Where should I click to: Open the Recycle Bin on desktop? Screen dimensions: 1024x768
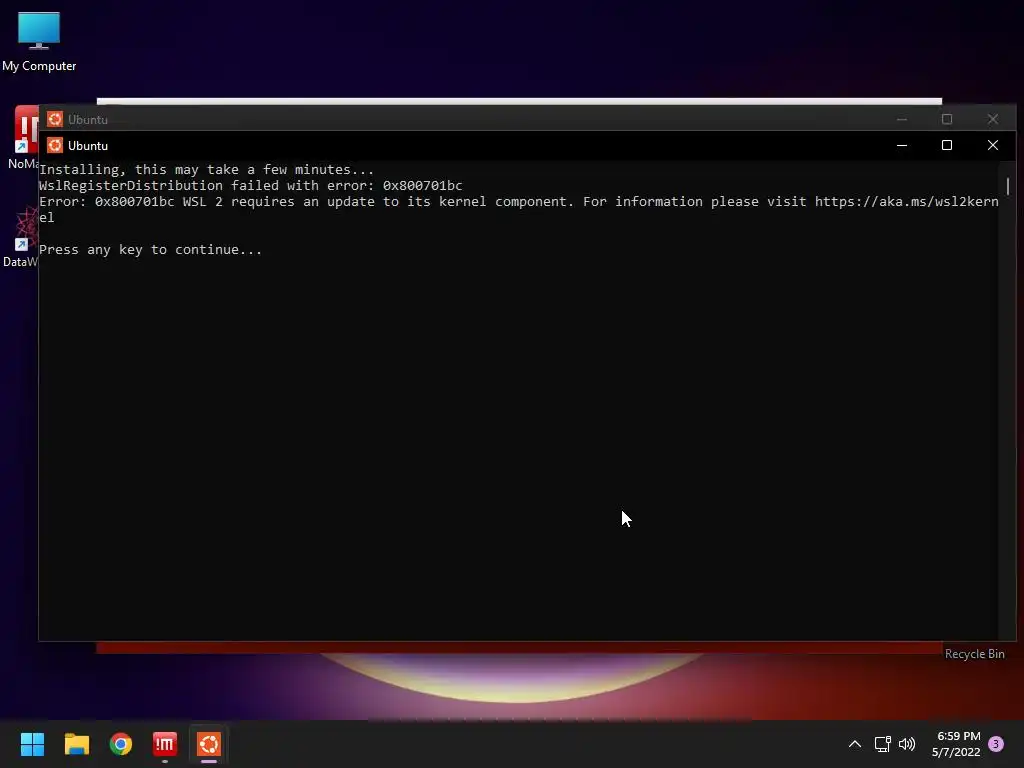(x=974, y=654)
